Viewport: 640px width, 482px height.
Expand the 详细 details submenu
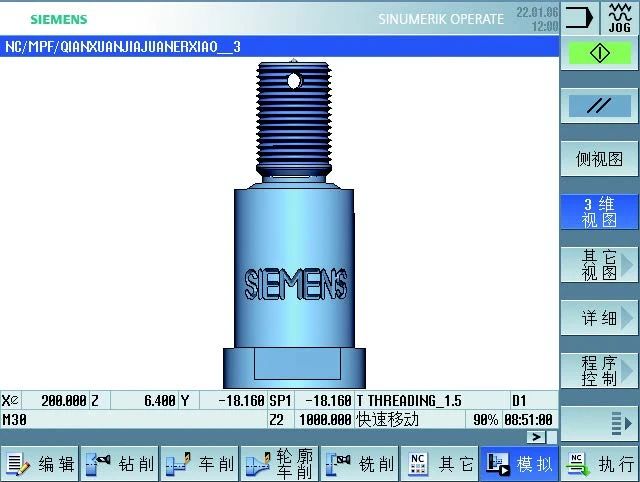pos(599,318)
